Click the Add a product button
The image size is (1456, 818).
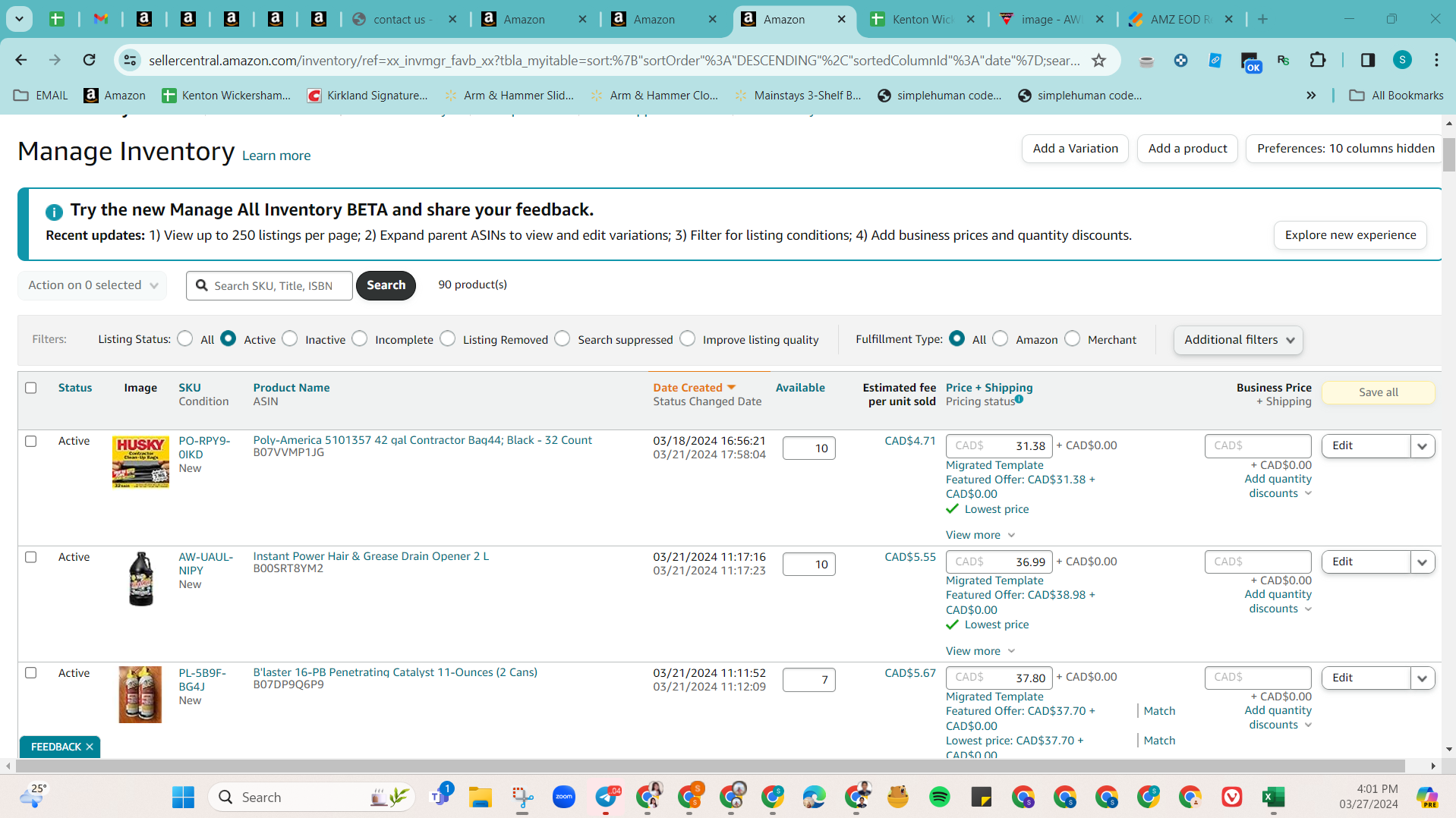pyautogui.click(x=1187, y=149)
